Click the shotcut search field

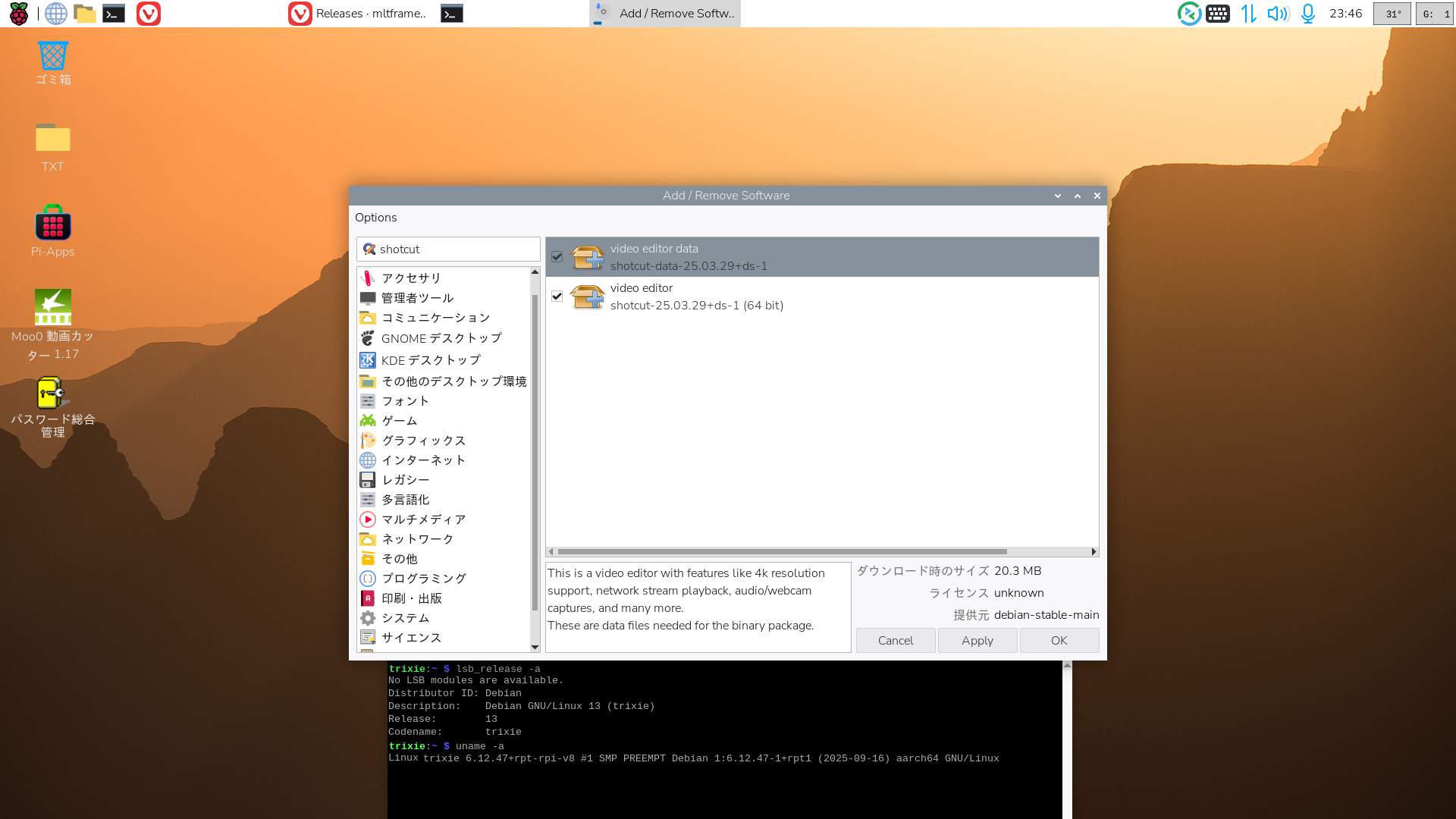click(455, 249)
